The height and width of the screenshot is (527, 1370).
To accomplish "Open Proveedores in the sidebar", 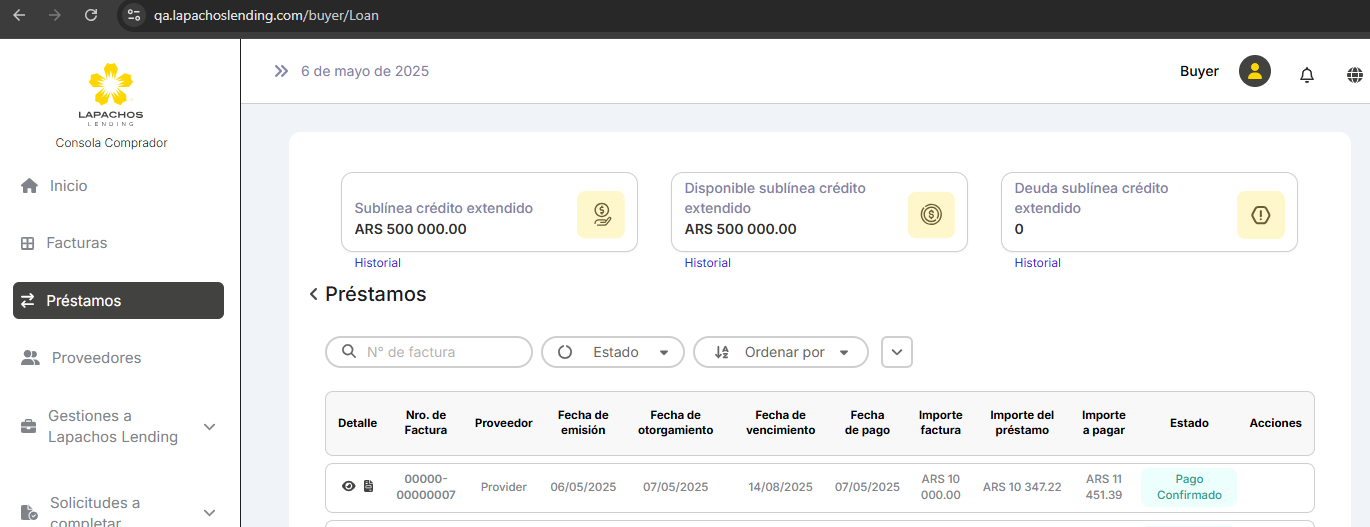I will click(x=96, y=358).
